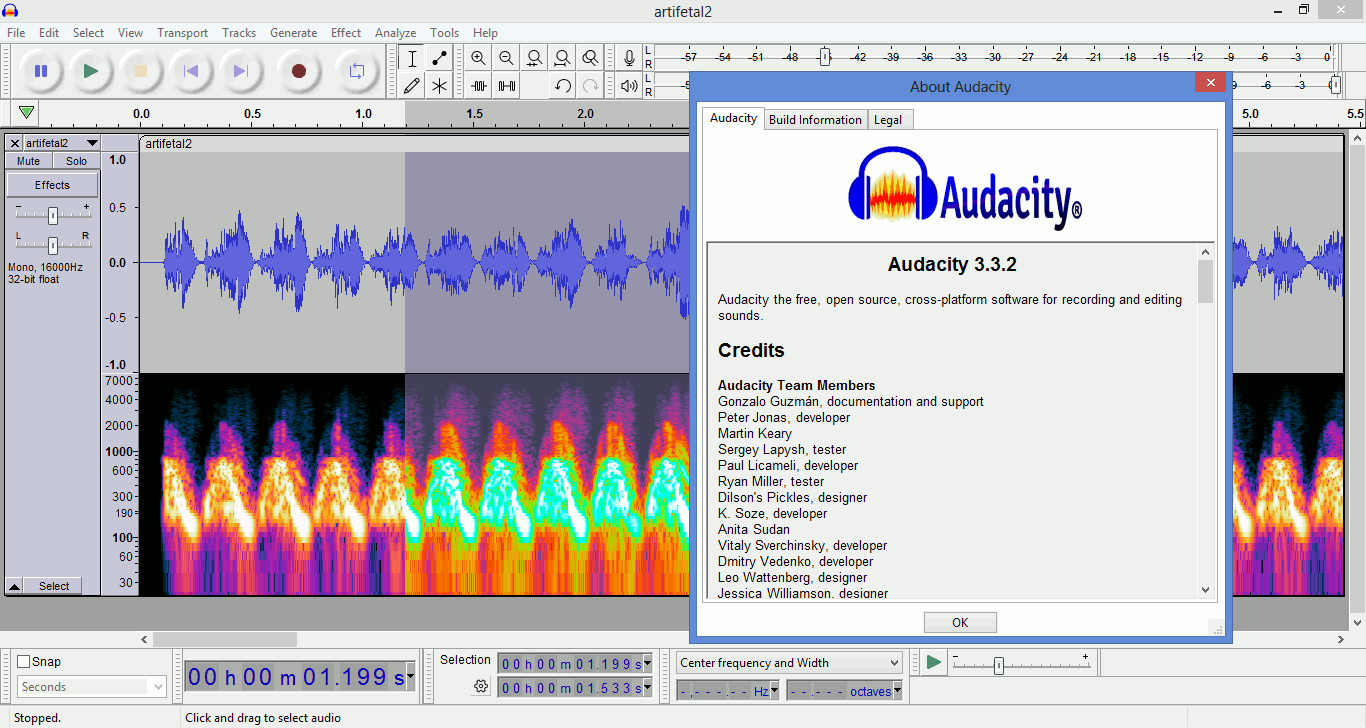This screenshot has height=728, width=1366.
Task: Open the Seconds snap unit combo box
Action: pyautogui.click(x=91, y=687)
